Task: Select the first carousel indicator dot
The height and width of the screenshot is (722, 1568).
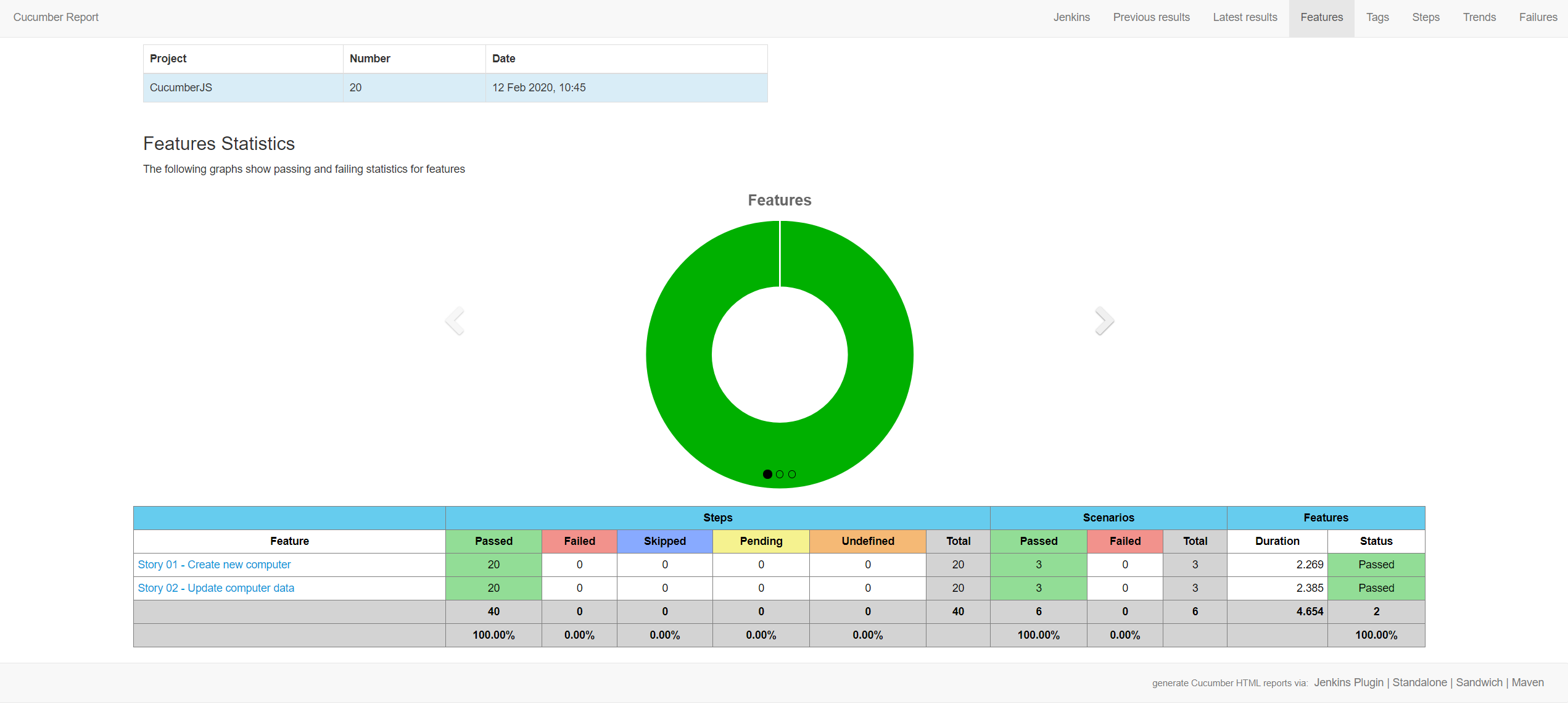Action: pos(767,474)
